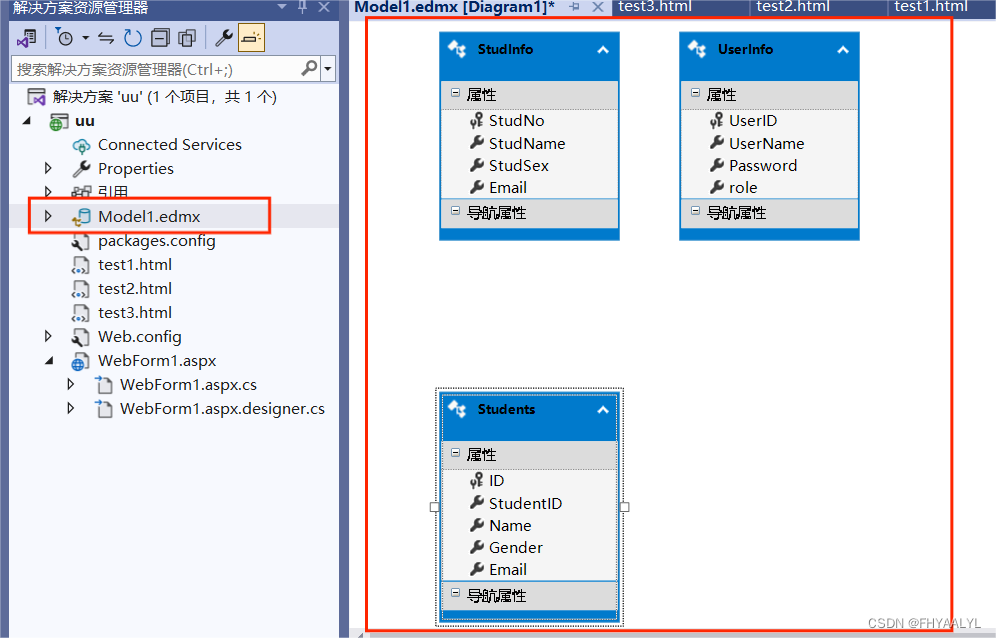Collapse 导航属性 section in Students entity
Screen dimensions: 996x638
coord(455,593)
